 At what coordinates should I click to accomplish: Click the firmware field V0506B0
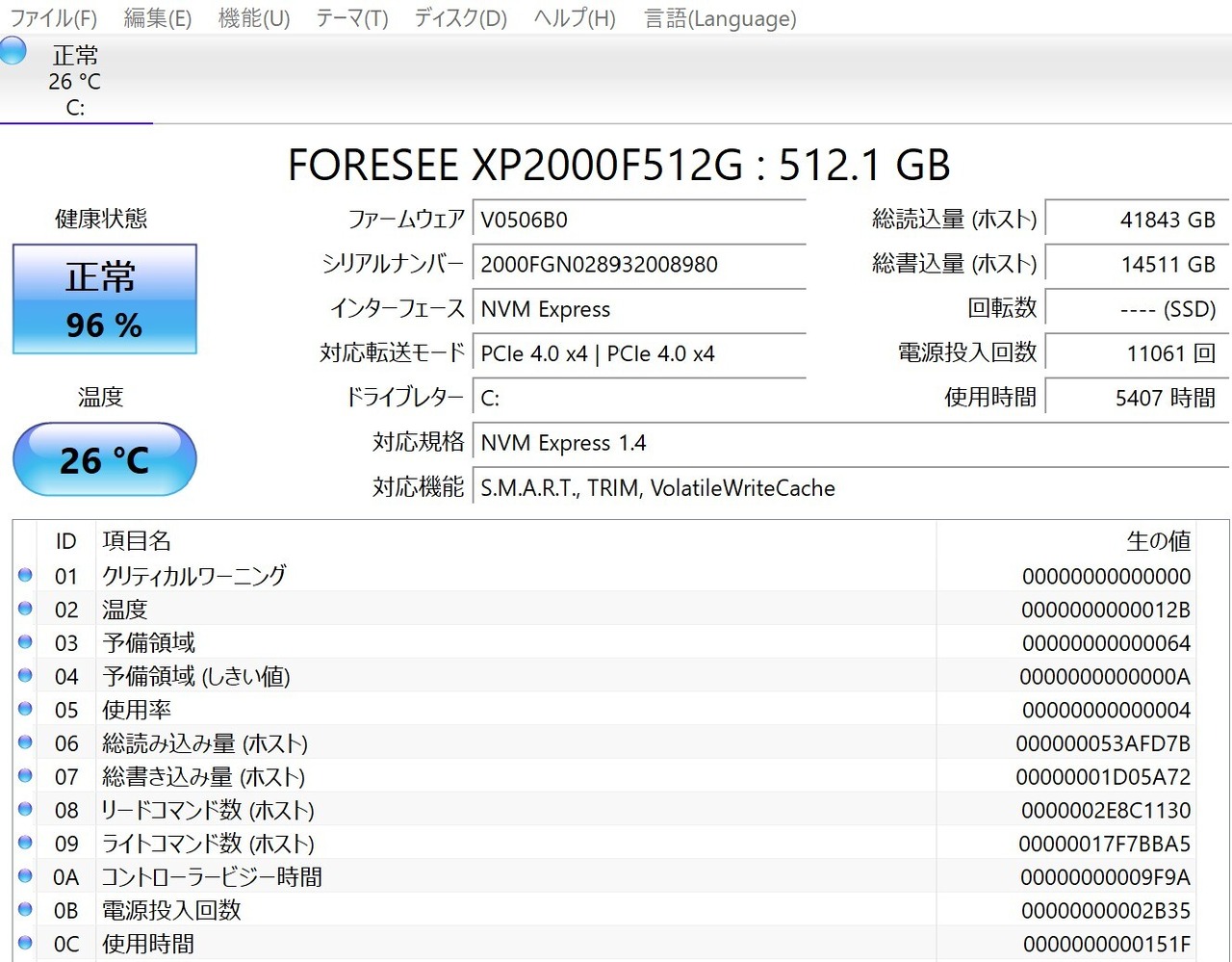coord(638,220)
